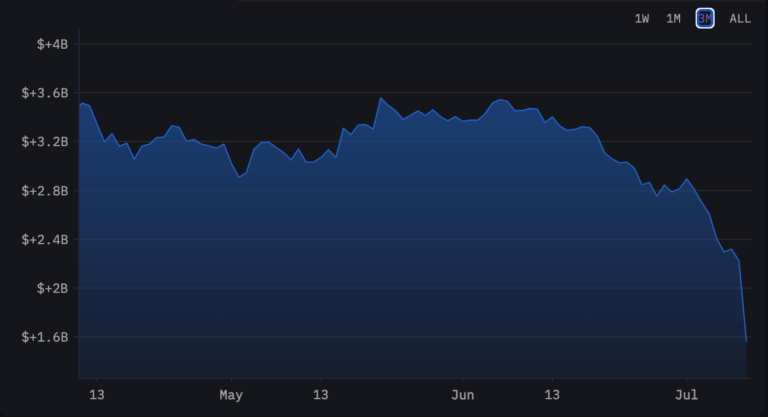Click the $+2.4B axis tick label
This screenshot has height=417, width=768.
tap(44, 240)
